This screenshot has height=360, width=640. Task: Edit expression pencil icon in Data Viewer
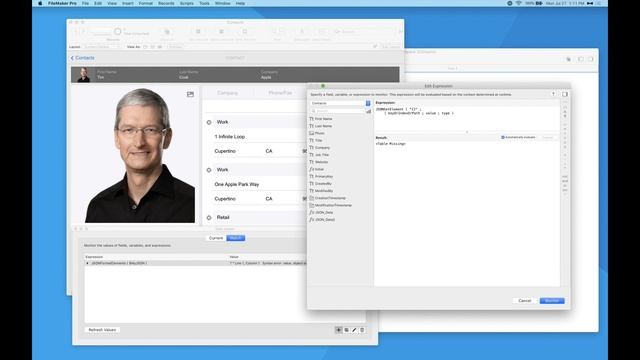click(x=354, y=330)
